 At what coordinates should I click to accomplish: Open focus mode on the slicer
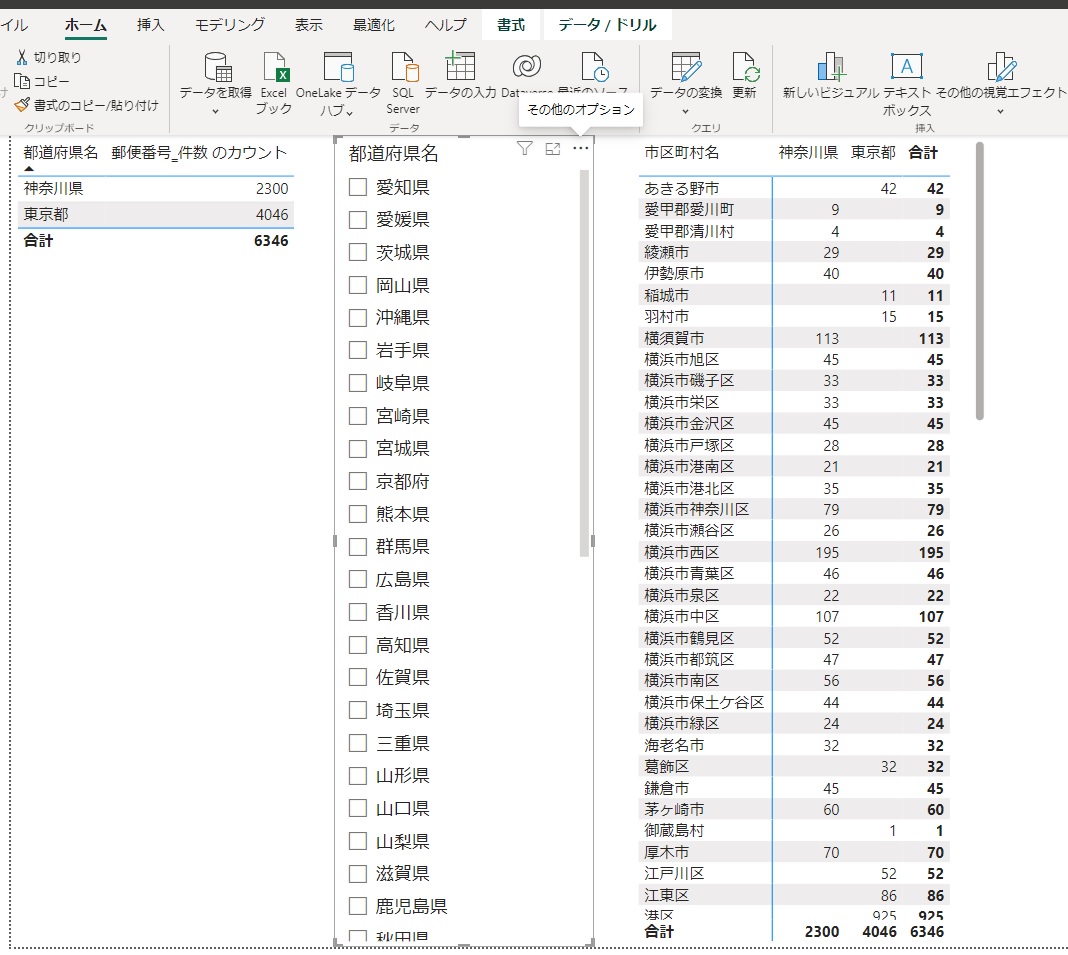pyautogui.click(x=553, y=149)
